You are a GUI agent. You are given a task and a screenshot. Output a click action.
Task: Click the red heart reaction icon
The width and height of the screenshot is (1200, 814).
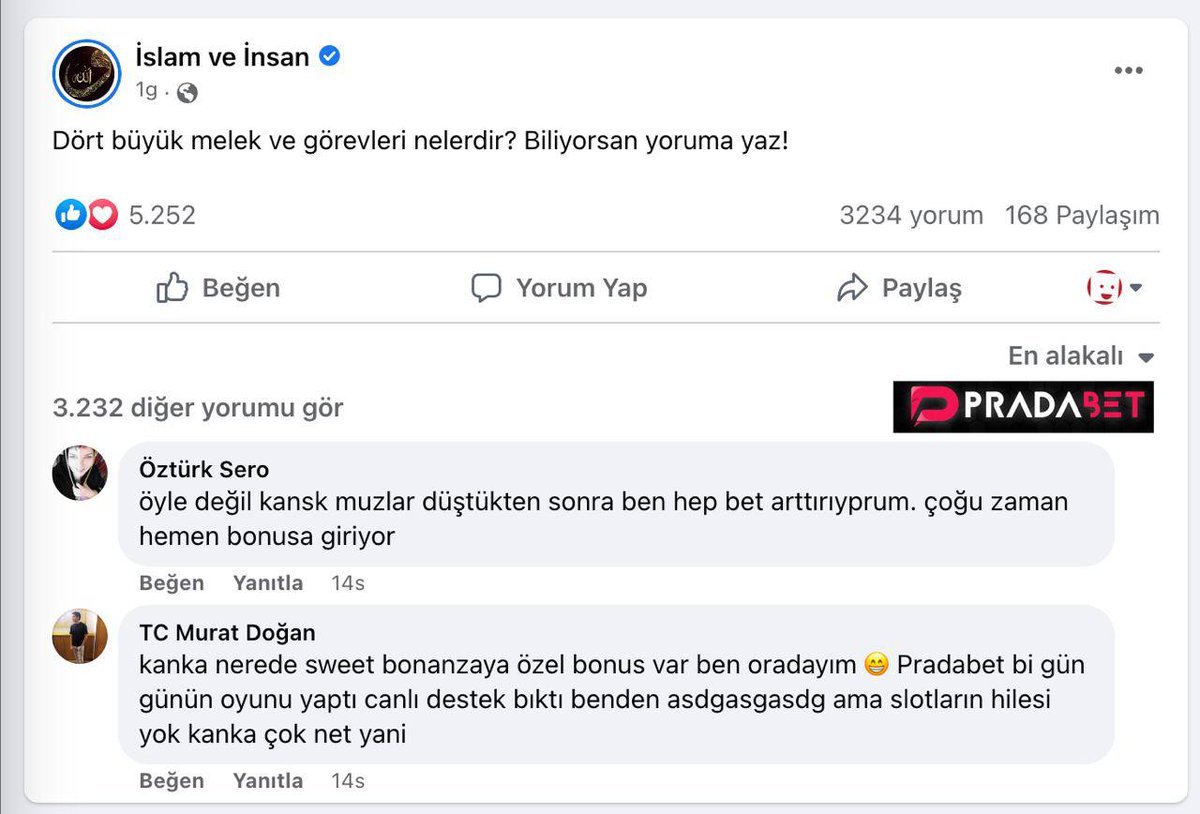pyautogui.click(x=102, y=214)
